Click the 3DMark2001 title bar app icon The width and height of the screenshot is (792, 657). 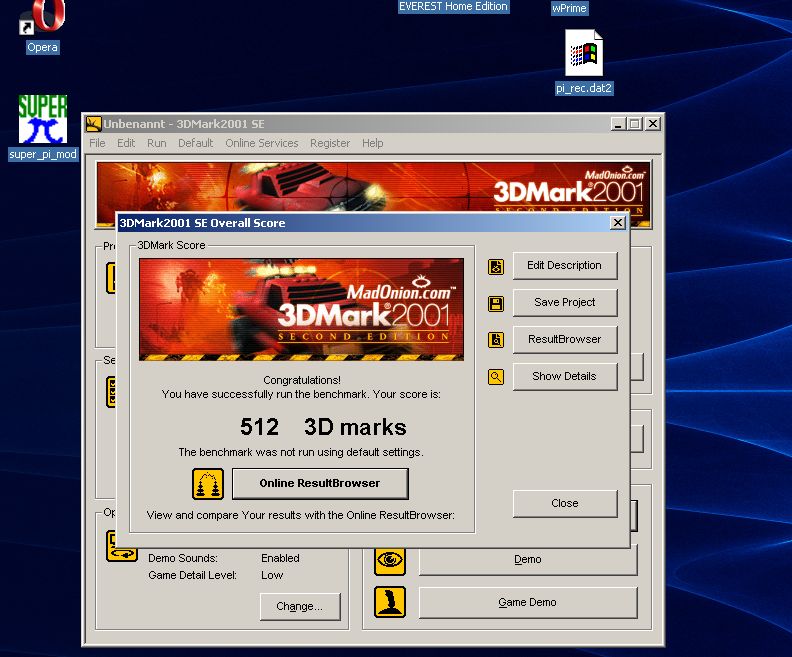[x=93, y=124]
